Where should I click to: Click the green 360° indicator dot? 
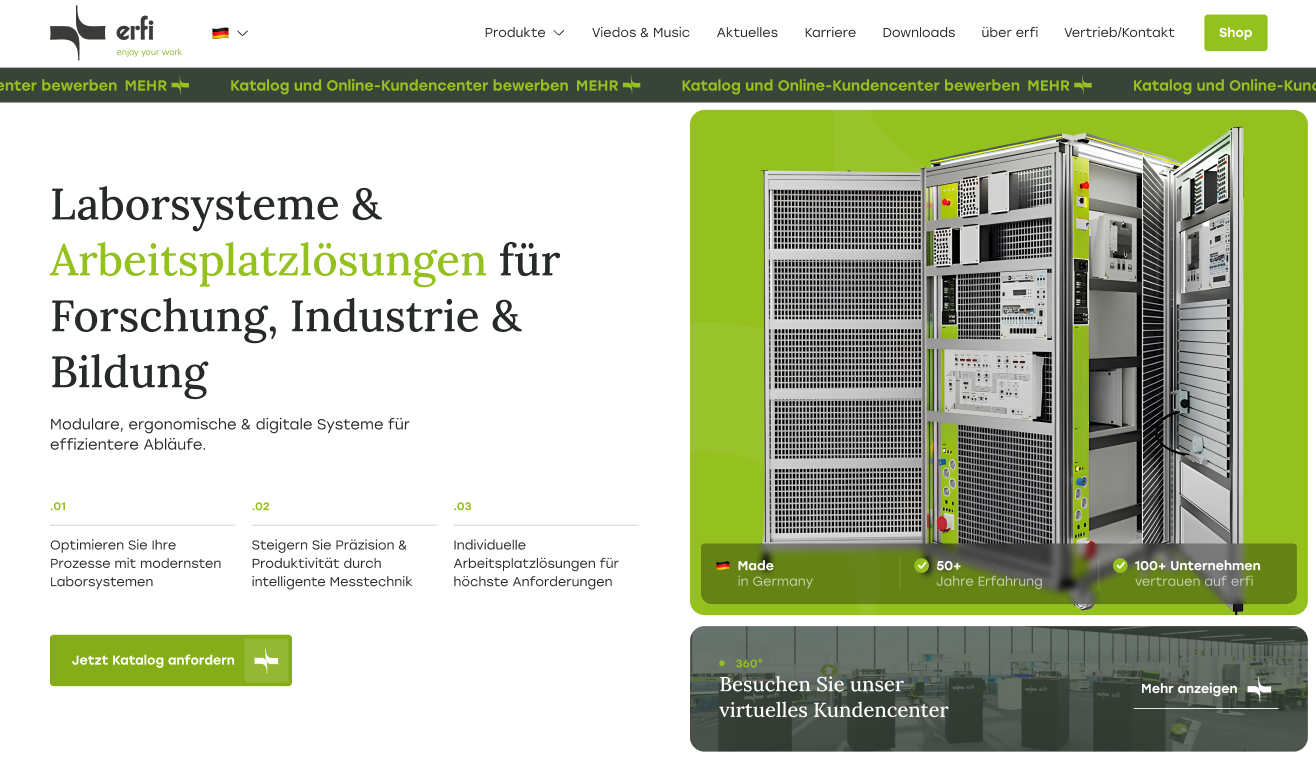723,662
